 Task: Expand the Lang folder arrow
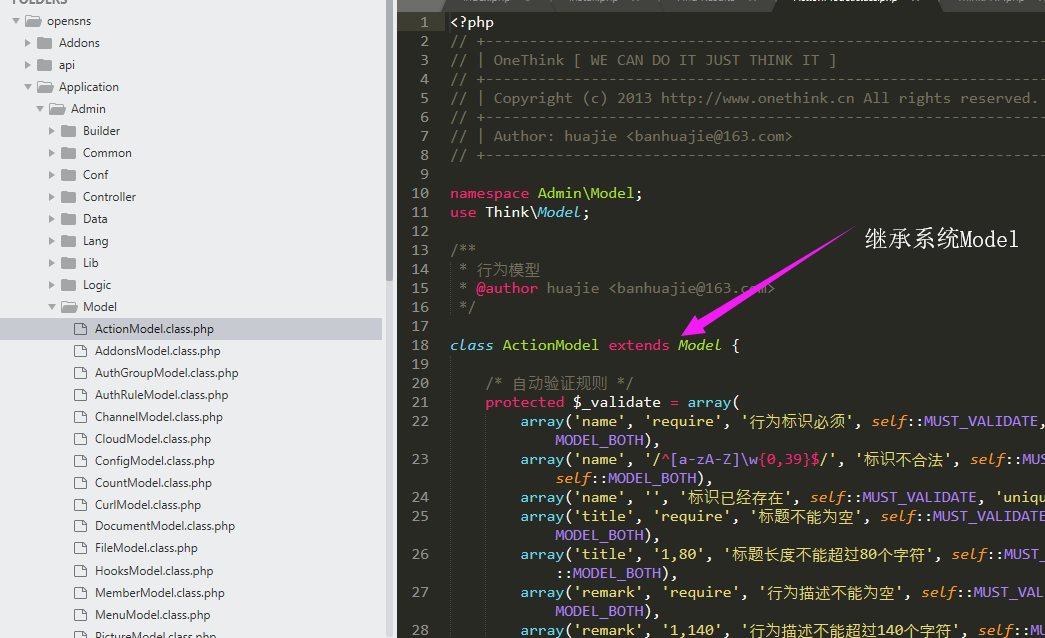[x=52, y=241]
